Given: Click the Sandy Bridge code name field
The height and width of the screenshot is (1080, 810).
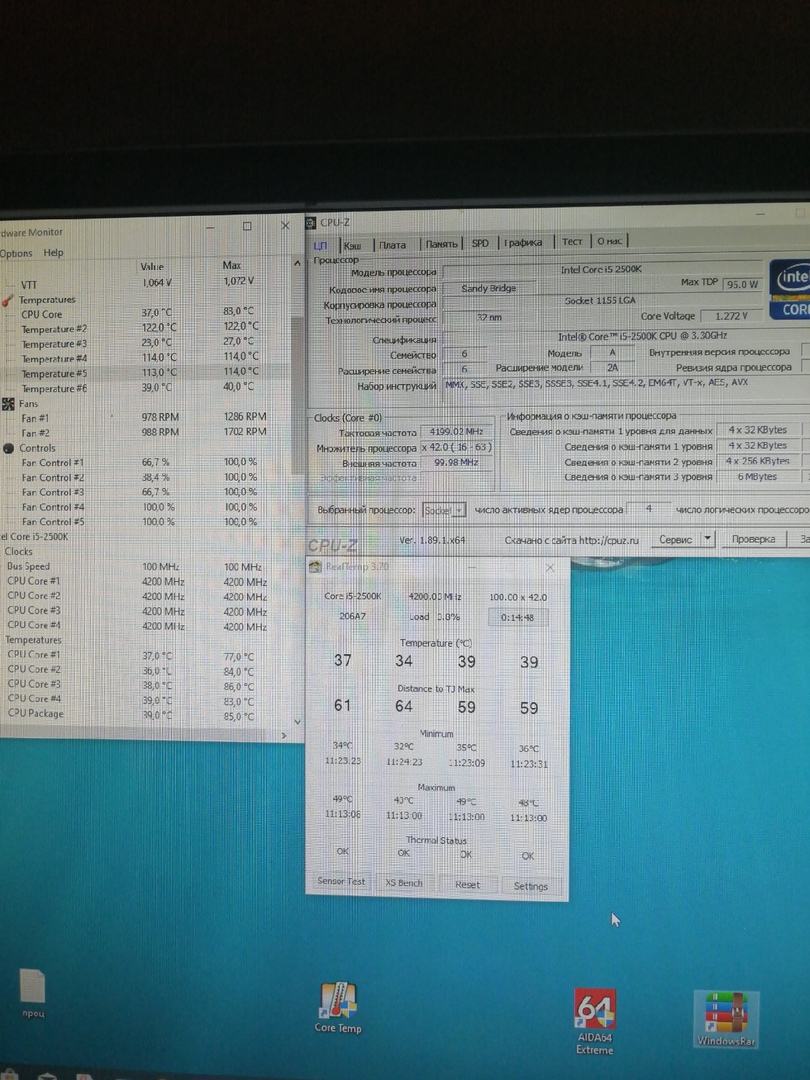Looking at the screenshot, I should coord(488,289).
